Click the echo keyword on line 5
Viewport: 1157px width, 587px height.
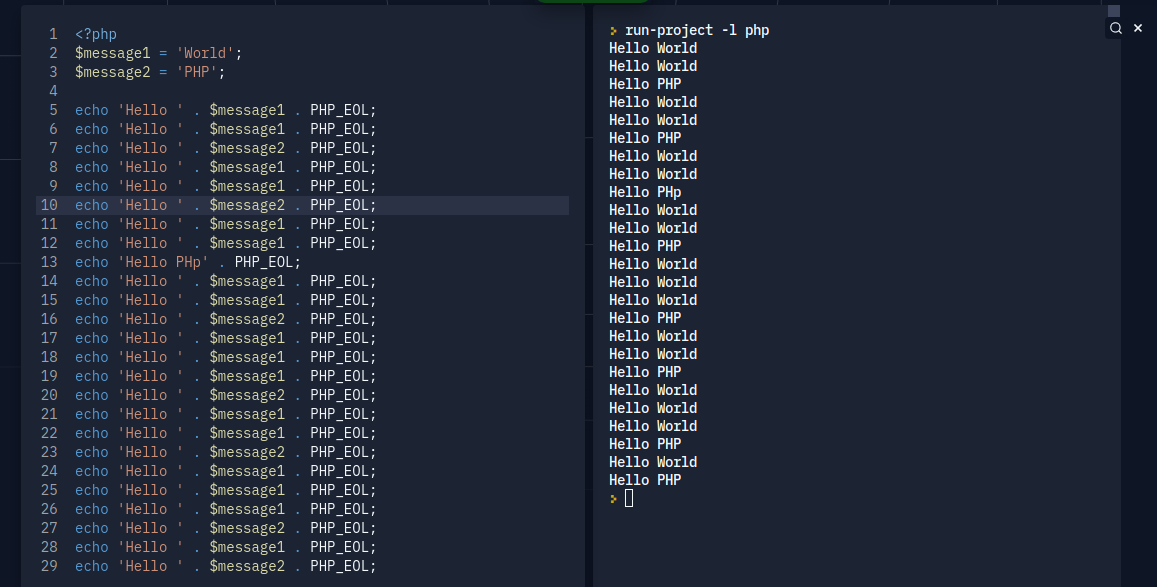[x=91, y=110]
